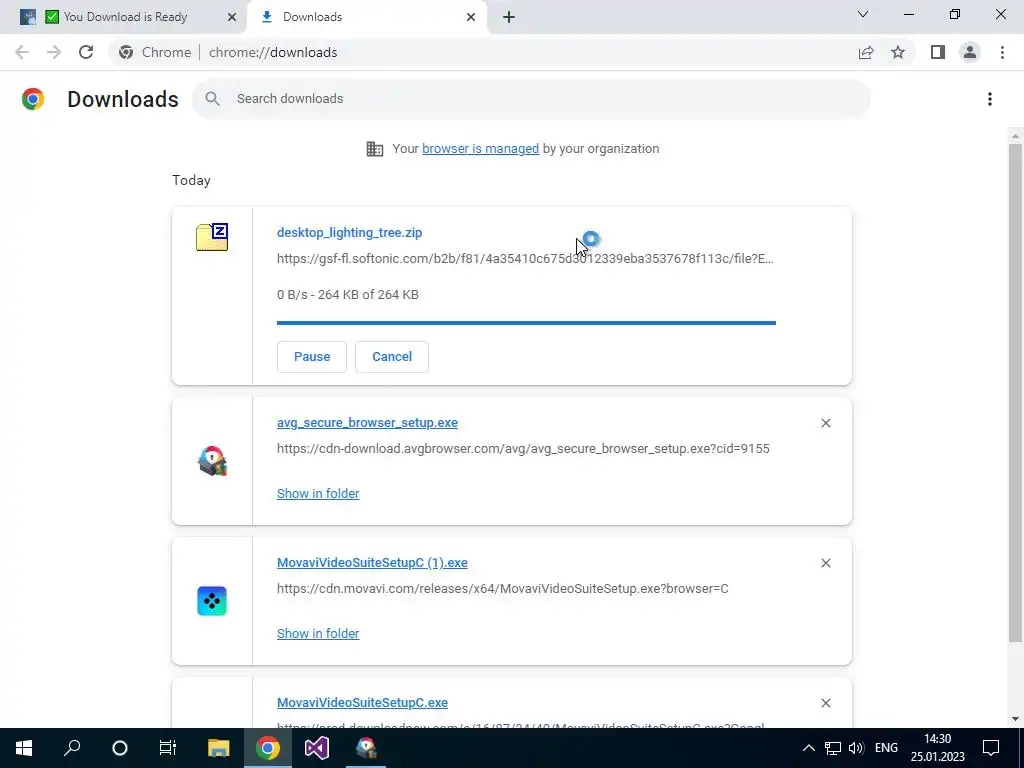Bookmark this tab with the star icon
Screen dimensions: 1024x768
click(x=898, y=52)
